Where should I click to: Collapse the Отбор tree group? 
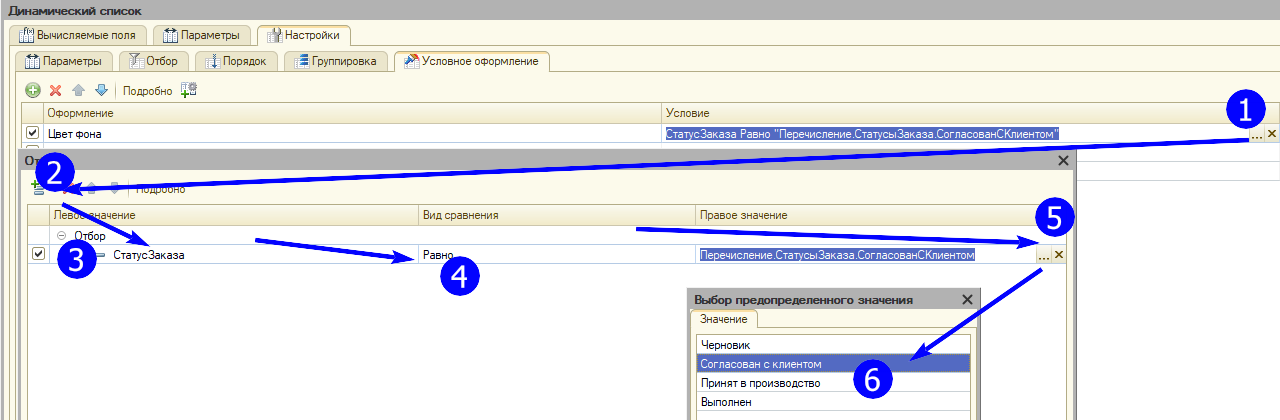coord(62,236)
